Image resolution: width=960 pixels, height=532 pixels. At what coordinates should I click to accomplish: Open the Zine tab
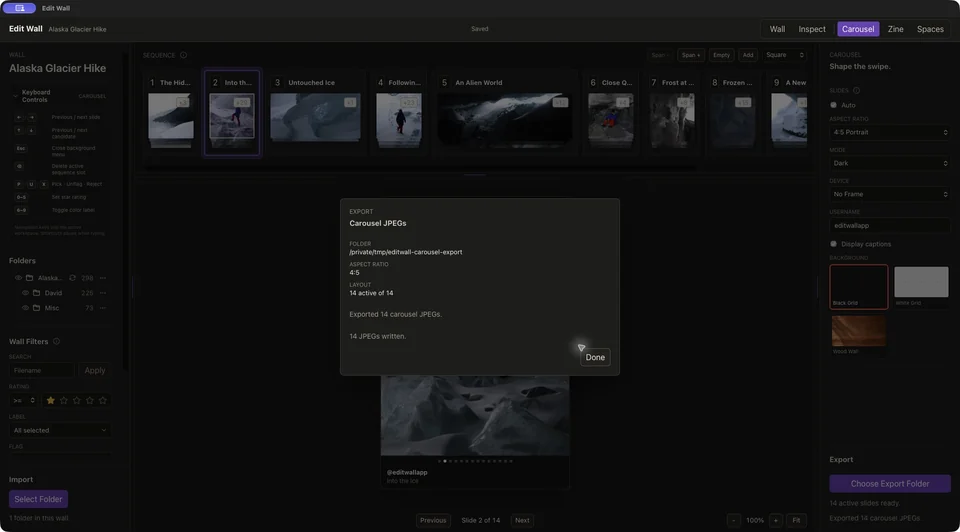[895, 29]
